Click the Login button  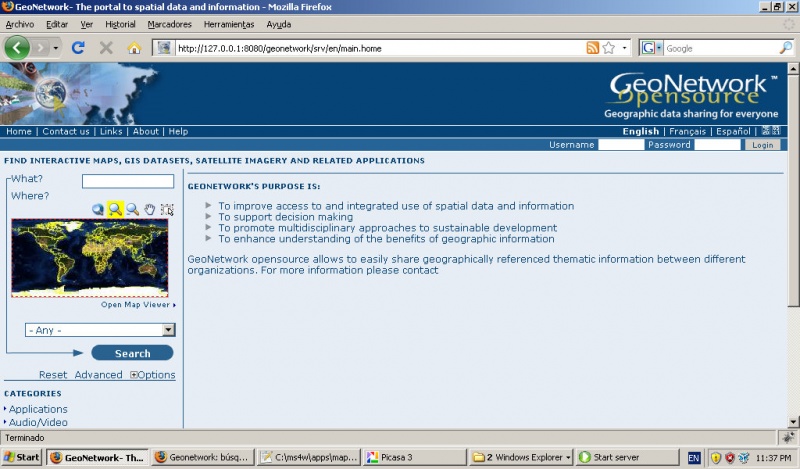tap(762, 145)
